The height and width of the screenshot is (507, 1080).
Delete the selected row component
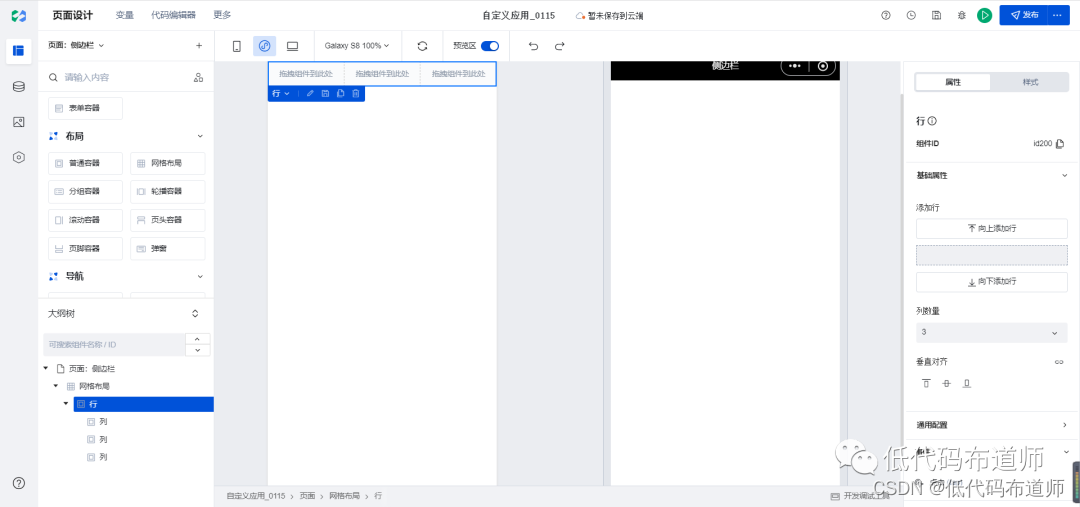coord(355,94)
